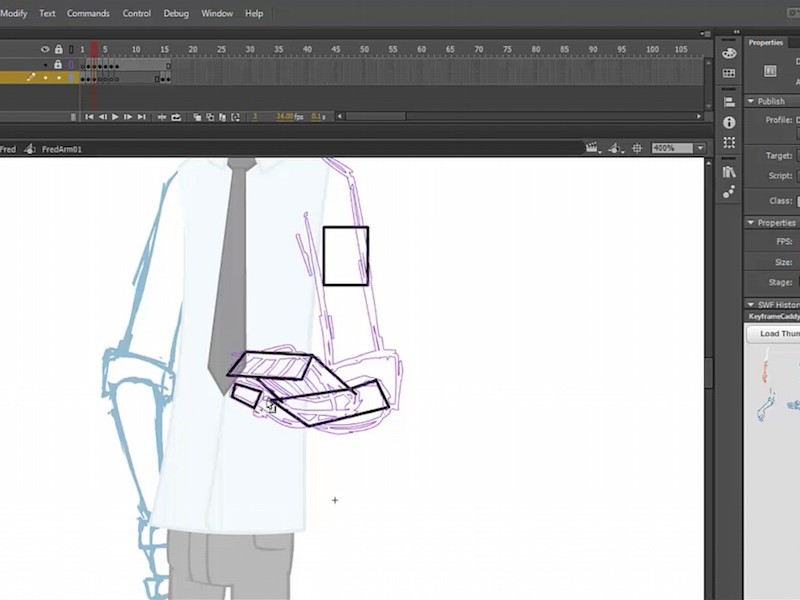
Task: Click the Edit Scene clapboard icon
Action: [593, 147]
